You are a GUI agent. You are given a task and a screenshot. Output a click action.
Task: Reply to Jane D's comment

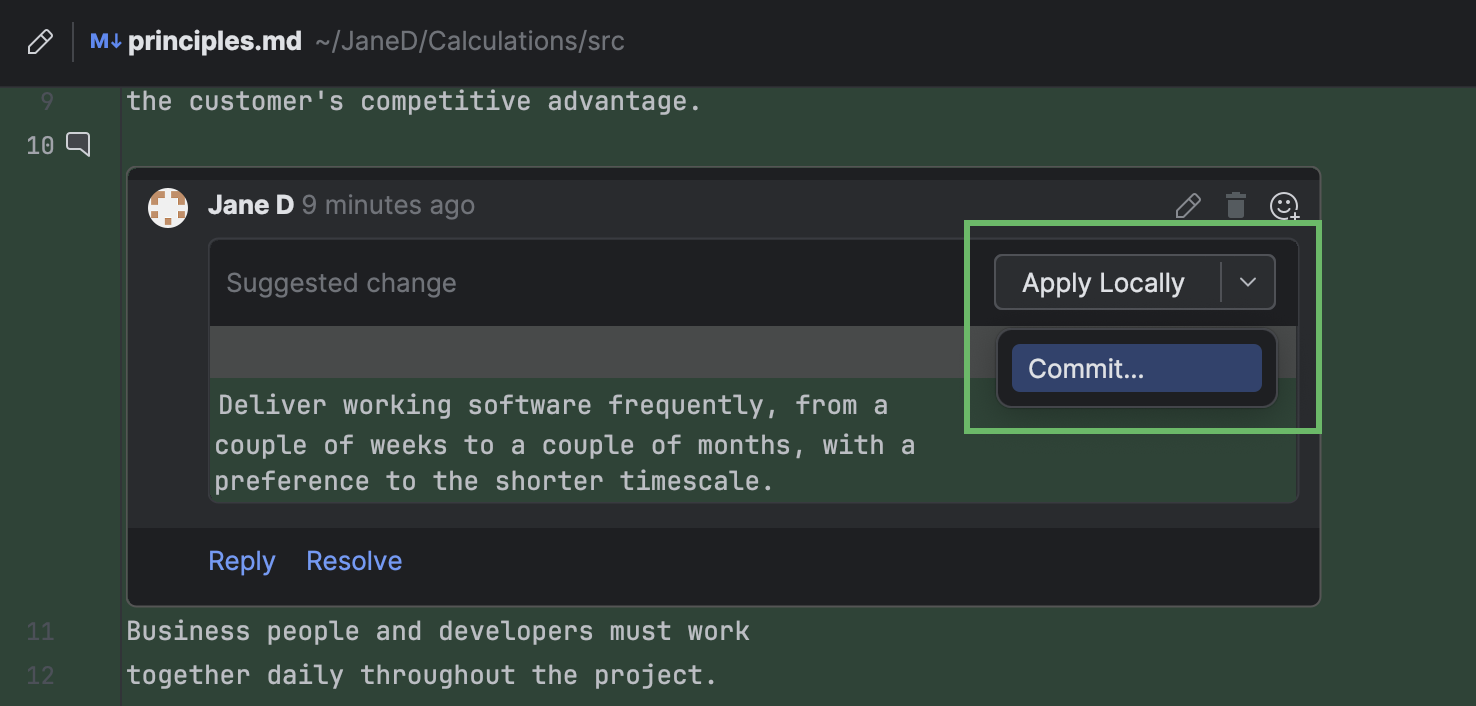tap(241, 560)
